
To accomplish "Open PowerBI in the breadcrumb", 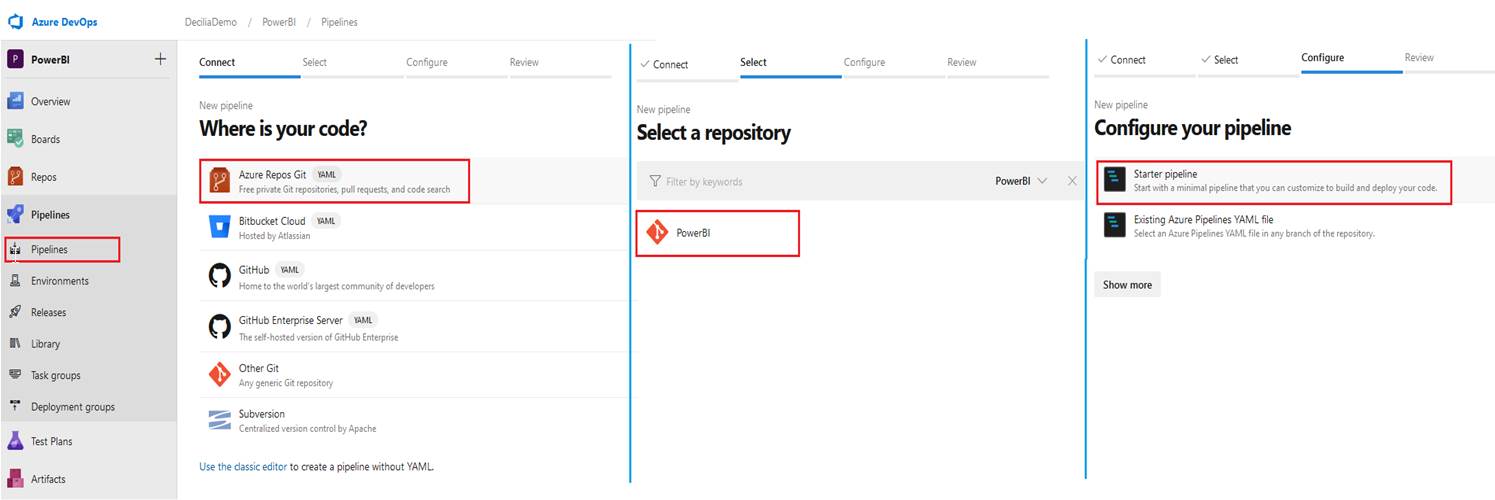I will tap(279, 21).
